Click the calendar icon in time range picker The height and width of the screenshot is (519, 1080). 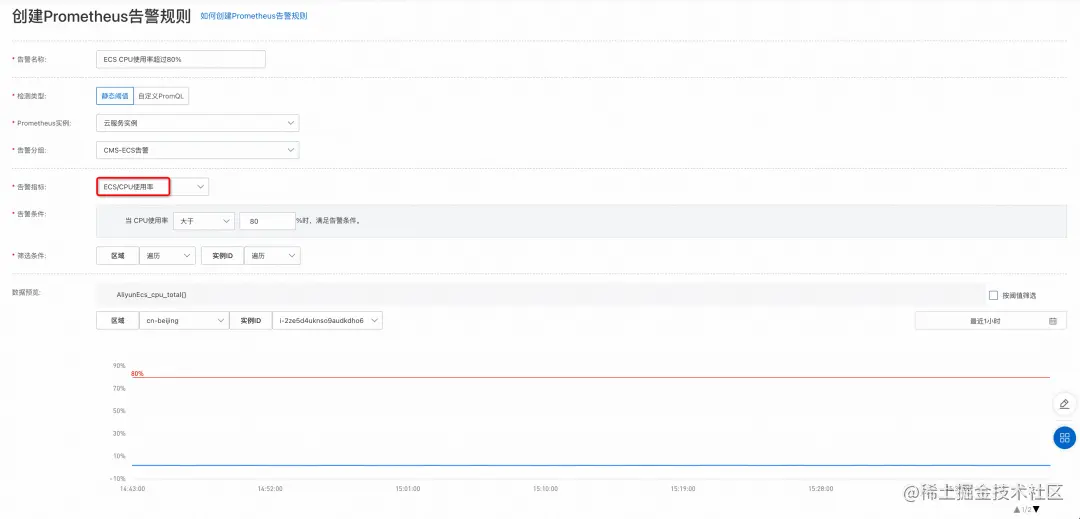pos(1052,321)
